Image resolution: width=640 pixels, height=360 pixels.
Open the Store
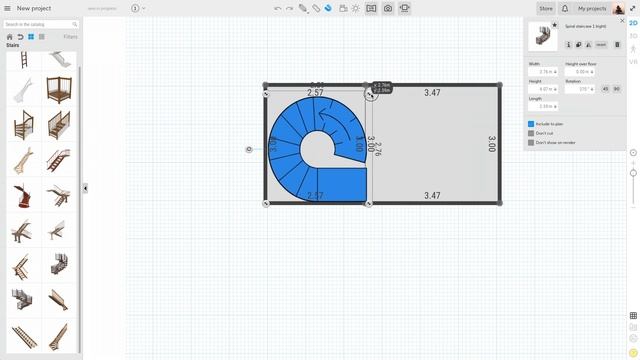click(546, 8)
